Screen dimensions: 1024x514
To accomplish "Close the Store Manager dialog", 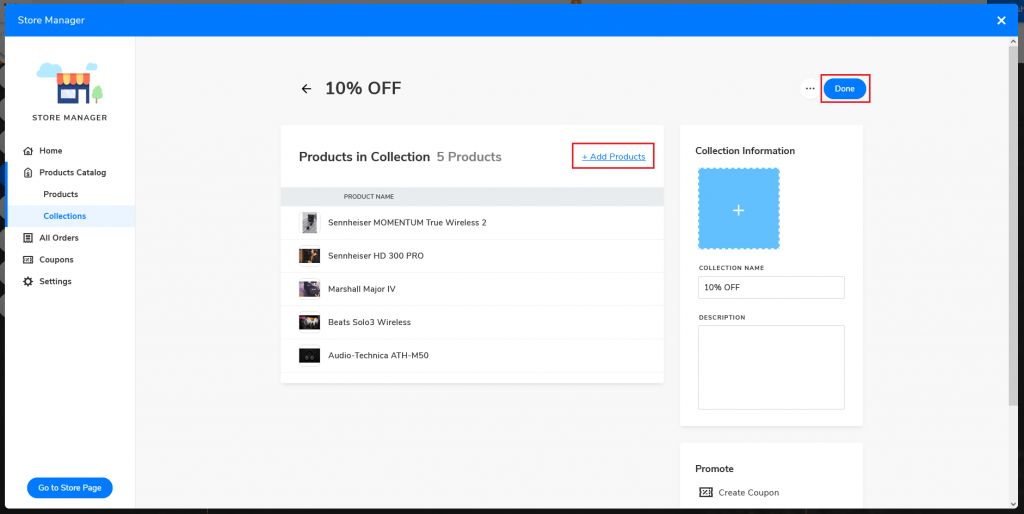I will pyautogui.click(x=1001, y=20).
